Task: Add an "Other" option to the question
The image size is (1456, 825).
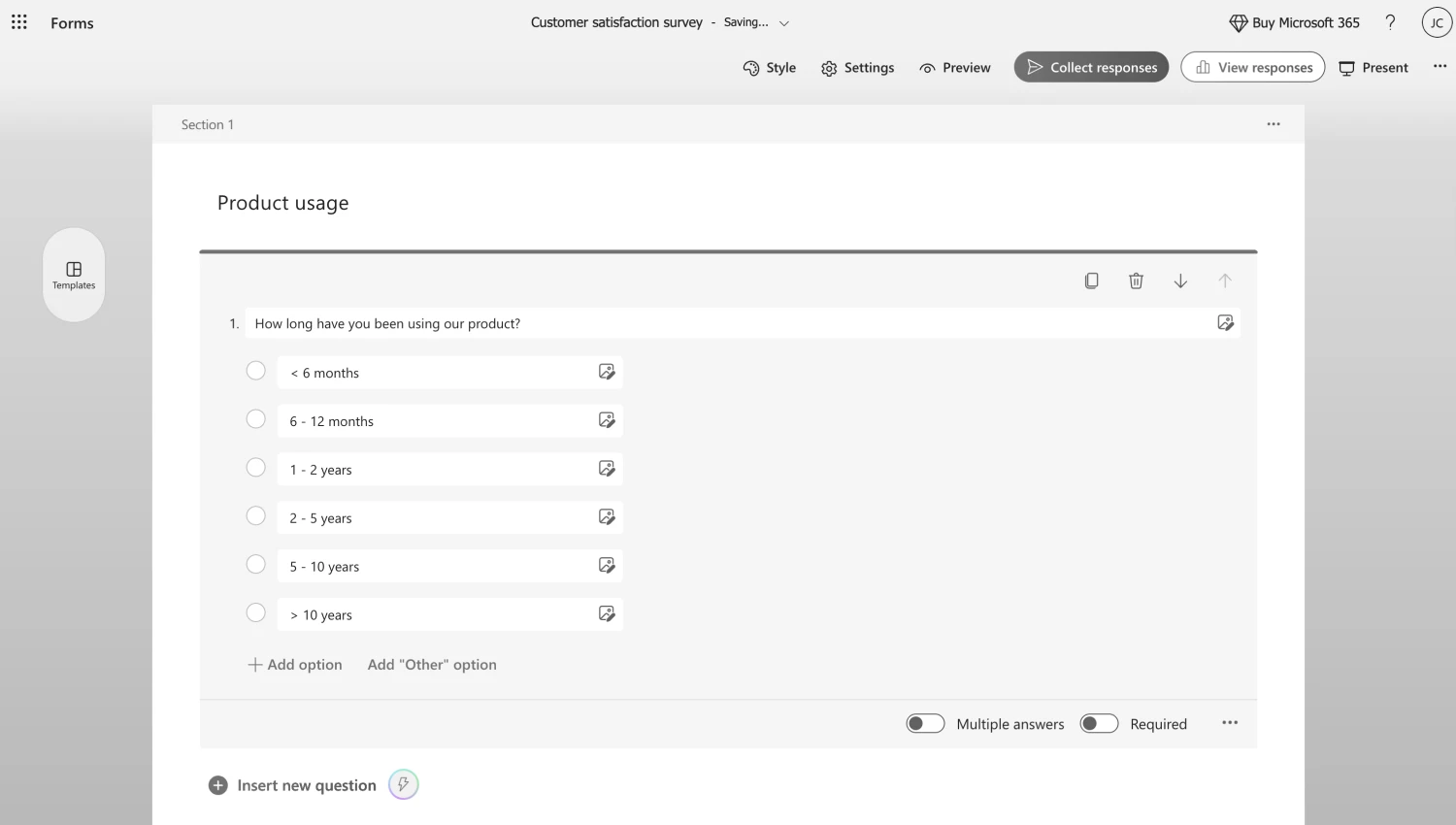Action: 431,664
